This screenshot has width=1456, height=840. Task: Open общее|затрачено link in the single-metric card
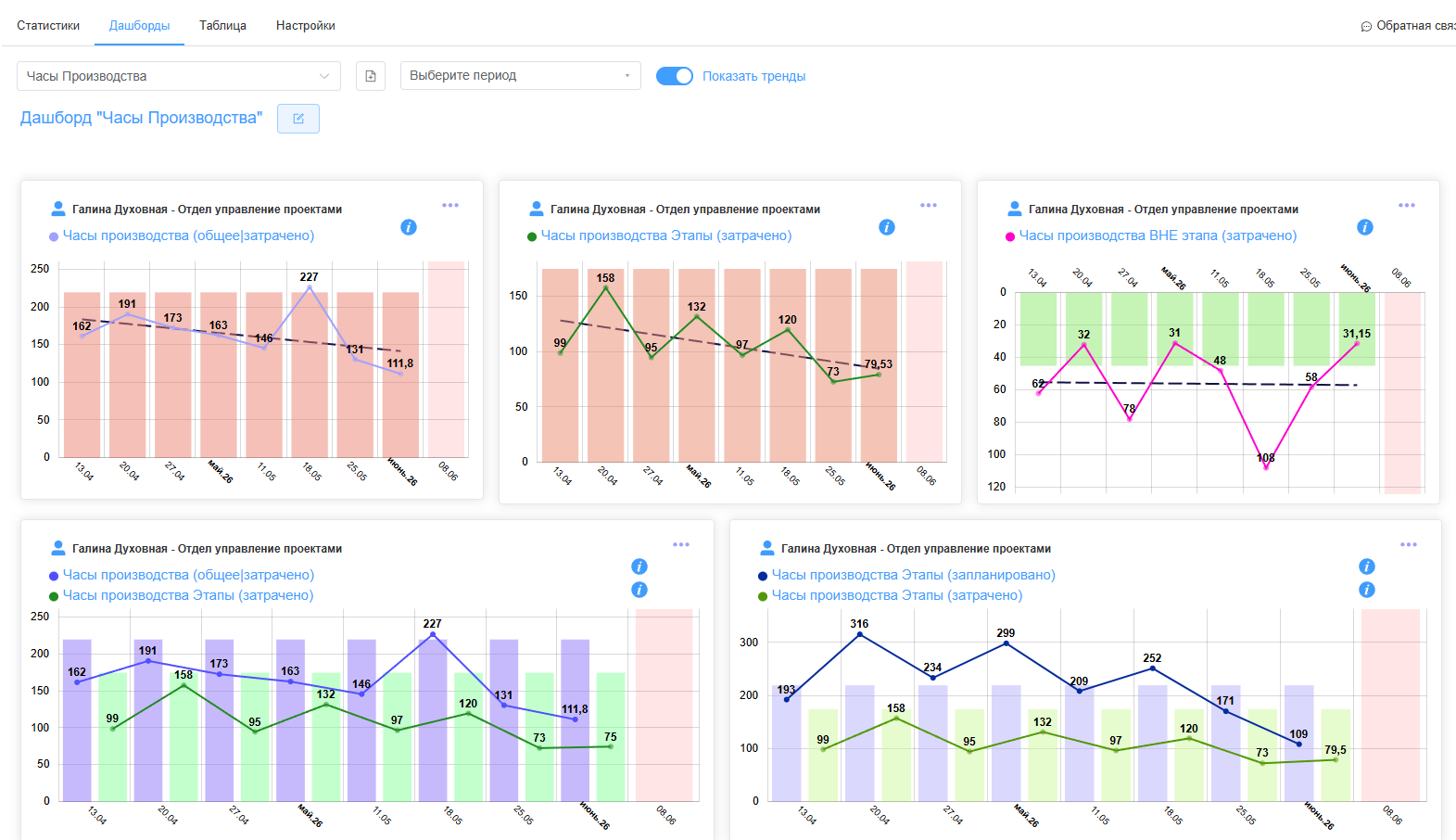(188, 235)
